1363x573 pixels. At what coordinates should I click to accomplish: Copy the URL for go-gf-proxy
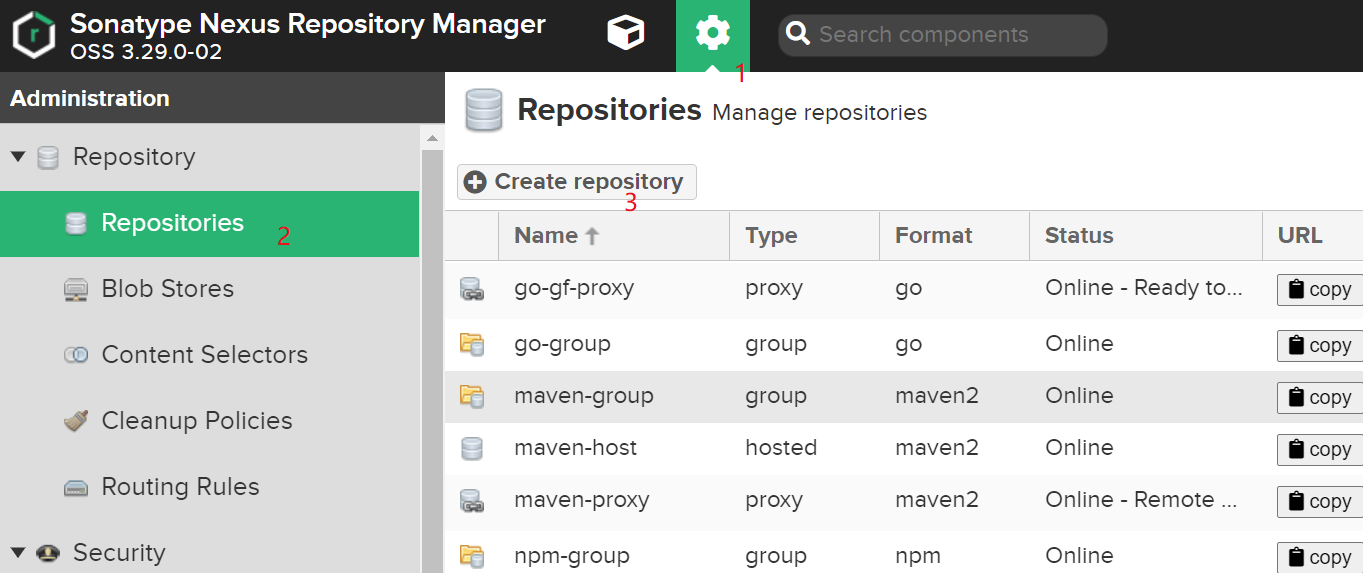[1320, 289]
